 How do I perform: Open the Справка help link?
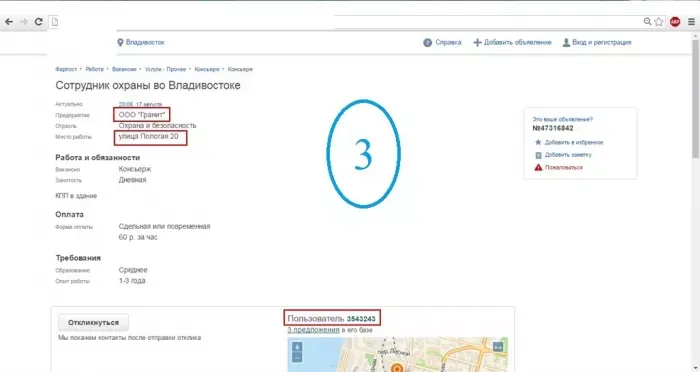[448, 42]
